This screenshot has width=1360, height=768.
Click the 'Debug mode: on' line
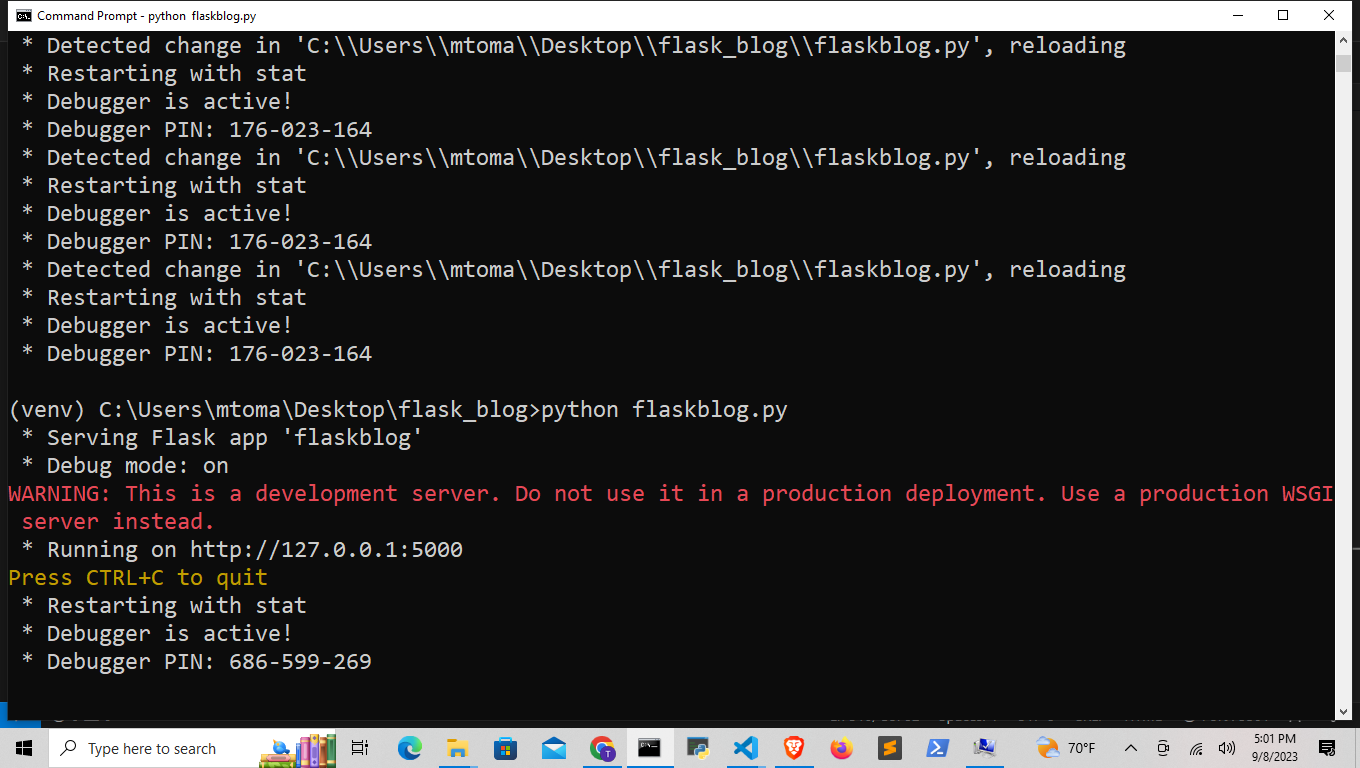pyautogui.click(x=125, y=465)
